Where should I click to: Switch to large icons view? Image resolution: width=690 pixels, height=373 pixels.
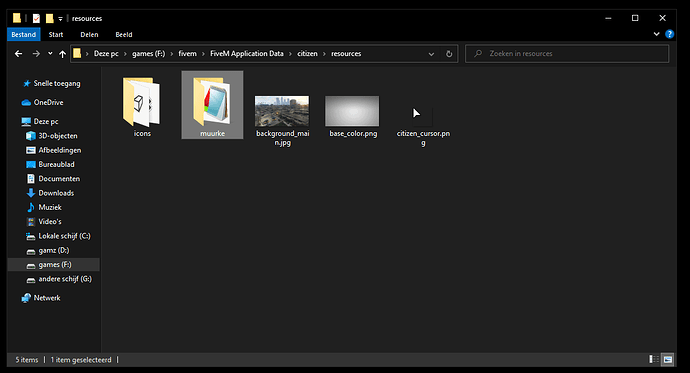tap(668, 360)
